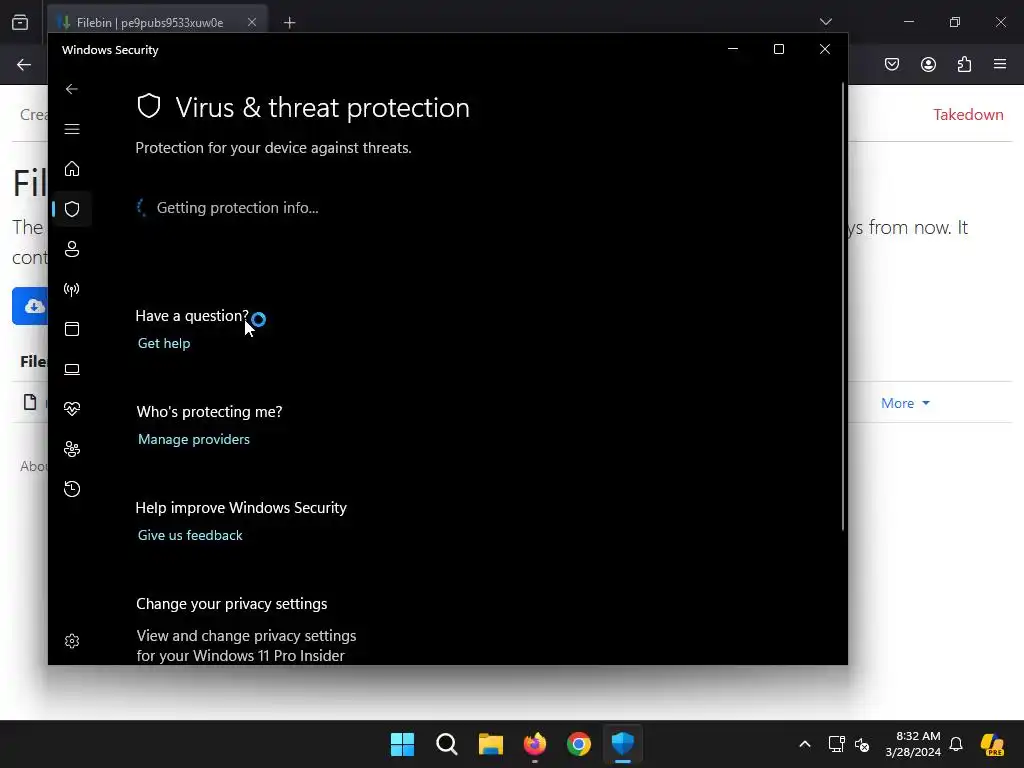Click network status tray icon
Image resolution: width=1024 pixels, height=768 pixels.
click(x=836, y=744)
